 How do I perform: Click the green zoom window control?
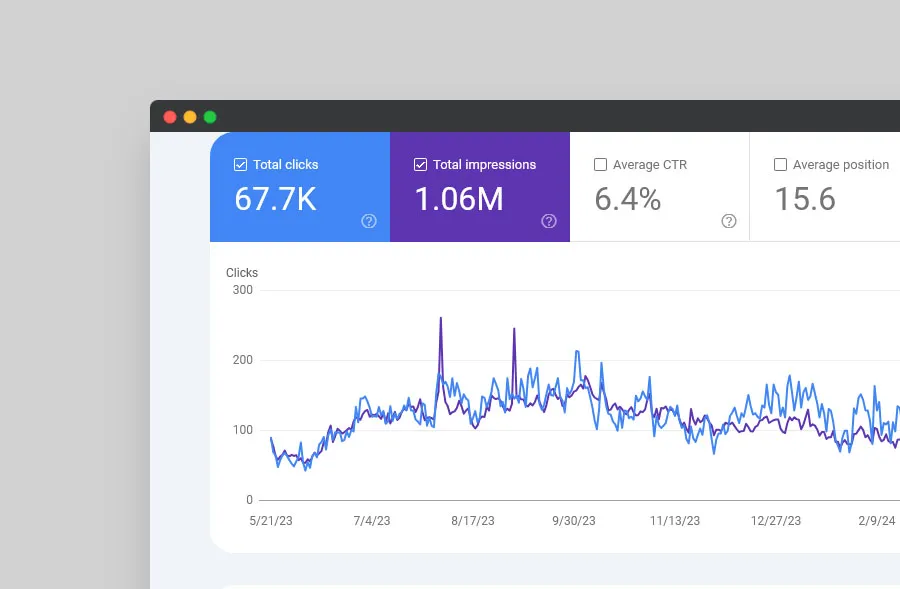[x=209, y=116]
